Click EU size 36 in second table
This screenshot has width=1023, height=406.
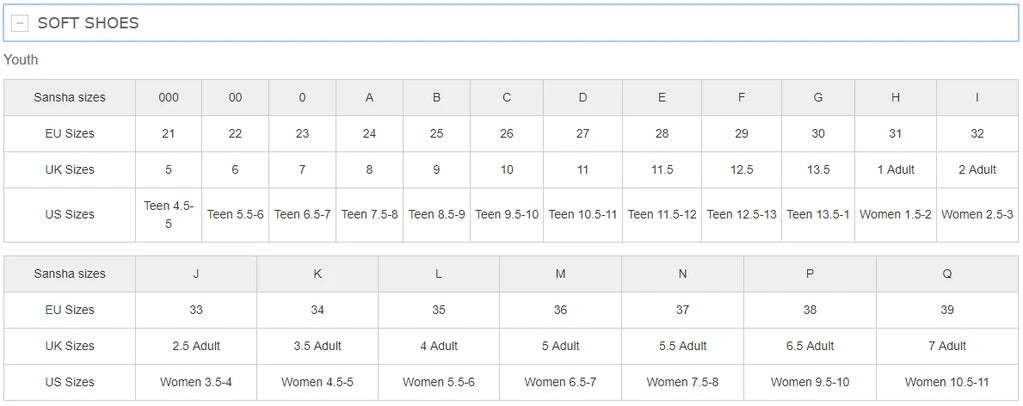tap(560, 310)
